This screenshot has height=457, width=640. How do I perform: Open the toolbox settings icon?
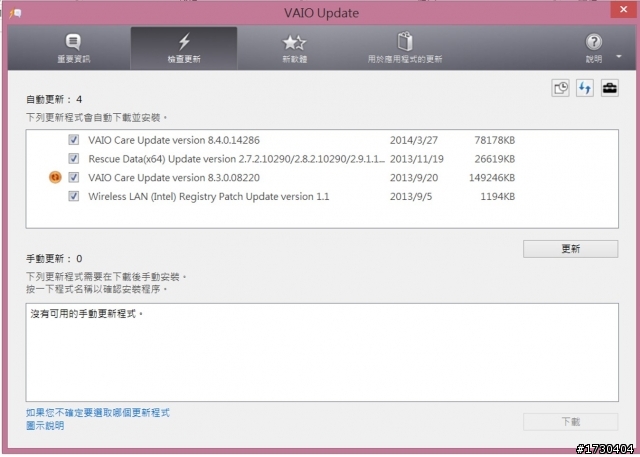[610, 88]
